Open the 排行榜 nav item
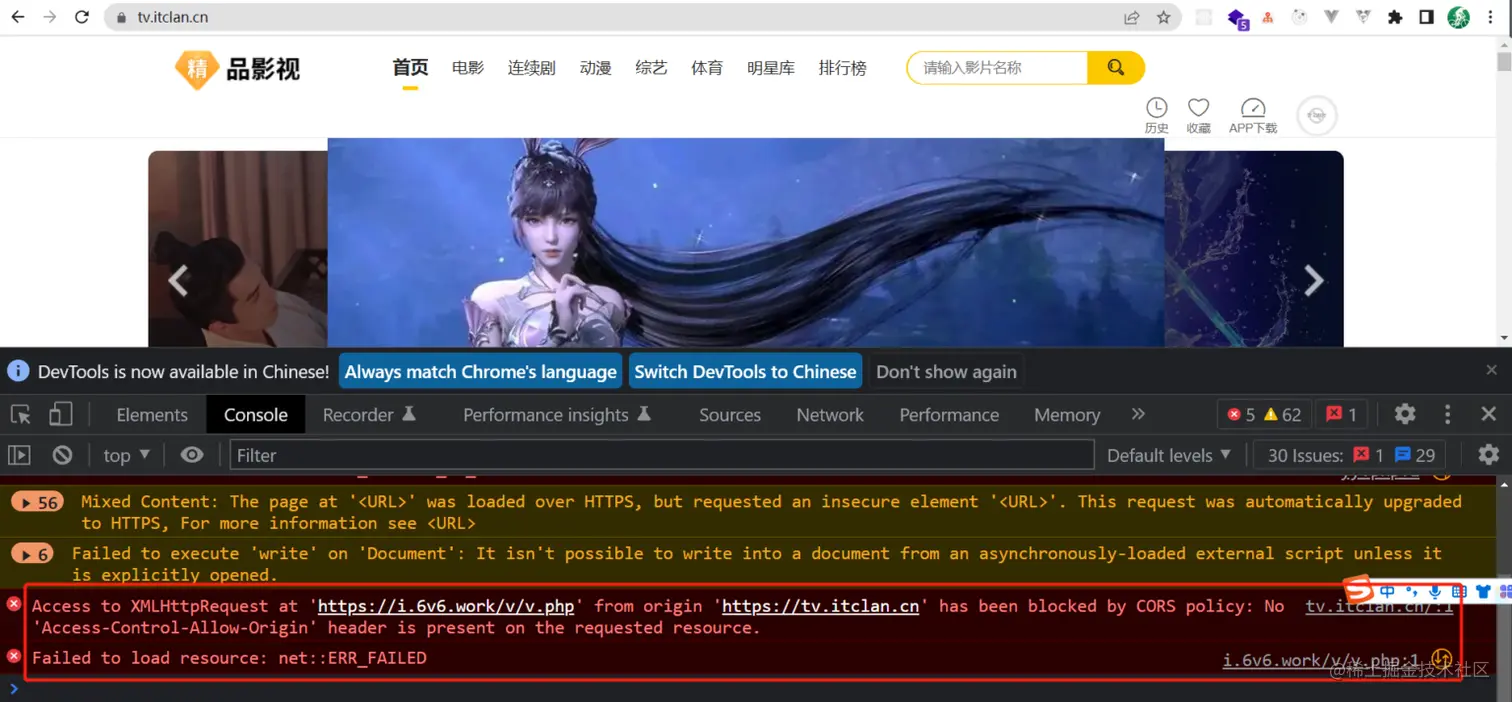 point(842,68)
